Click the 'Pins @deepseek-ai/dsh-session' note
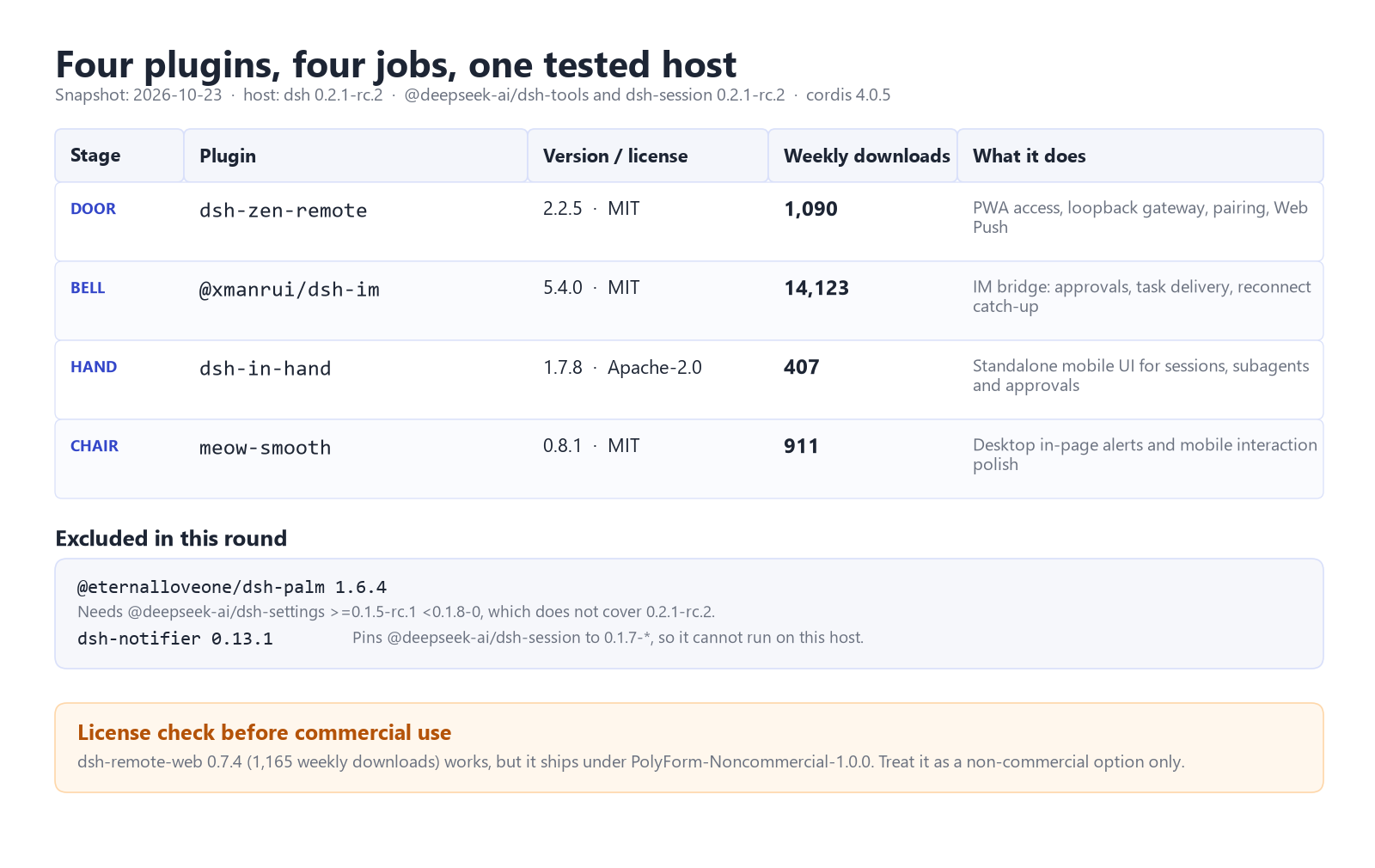 608,638
